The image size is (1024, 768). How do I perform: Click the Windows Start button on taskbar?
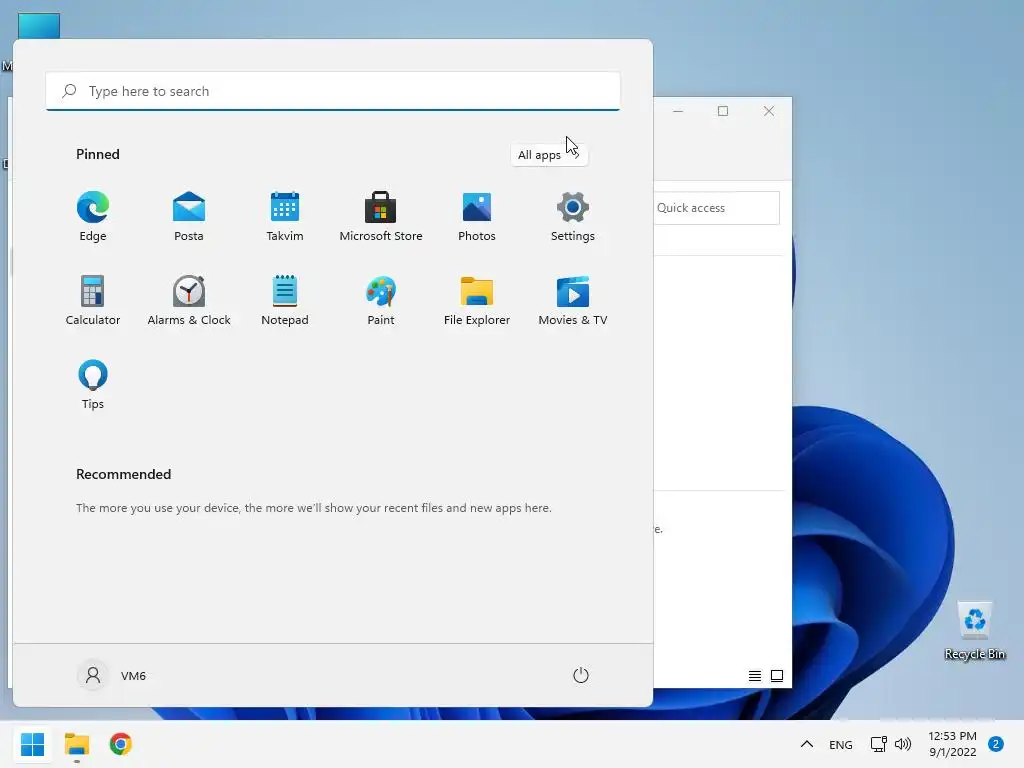pos(33,744)
